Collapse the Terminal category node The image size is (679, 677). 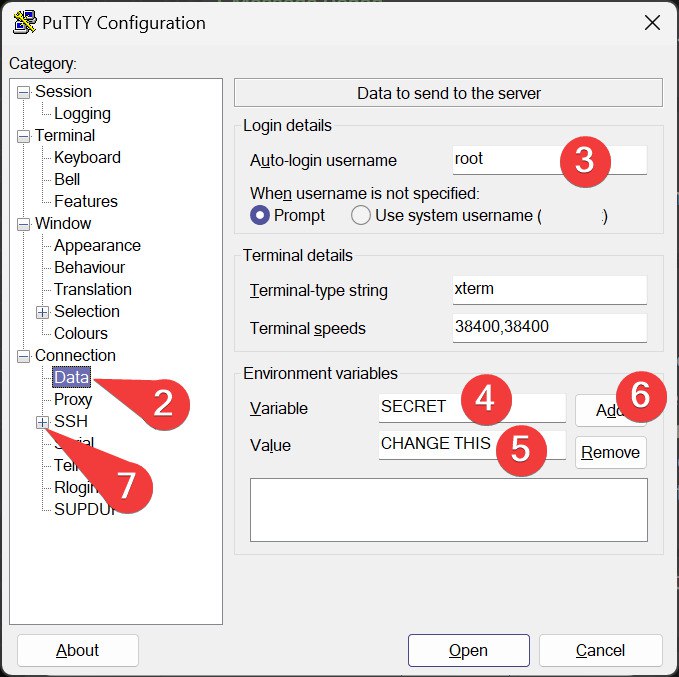click(x=23, y=136)
